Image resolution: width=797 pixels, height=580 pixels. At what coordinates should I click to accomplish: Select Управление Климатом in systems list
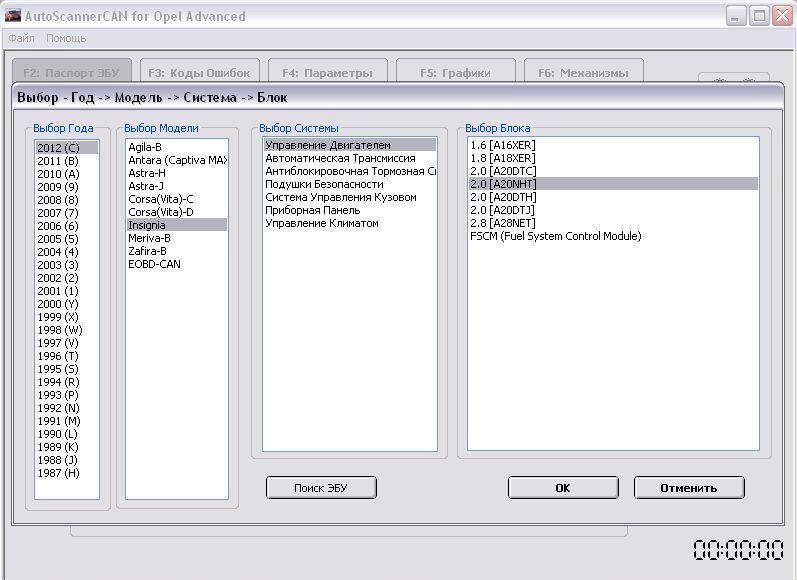[x=322, y=224]
